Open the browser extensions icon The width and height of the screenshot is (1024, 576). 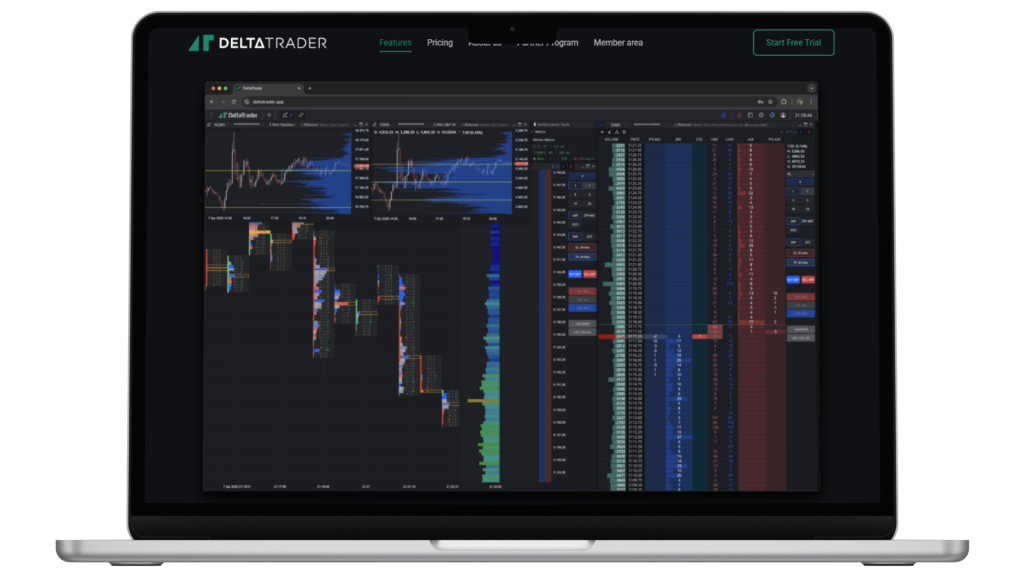pos(784,102)
